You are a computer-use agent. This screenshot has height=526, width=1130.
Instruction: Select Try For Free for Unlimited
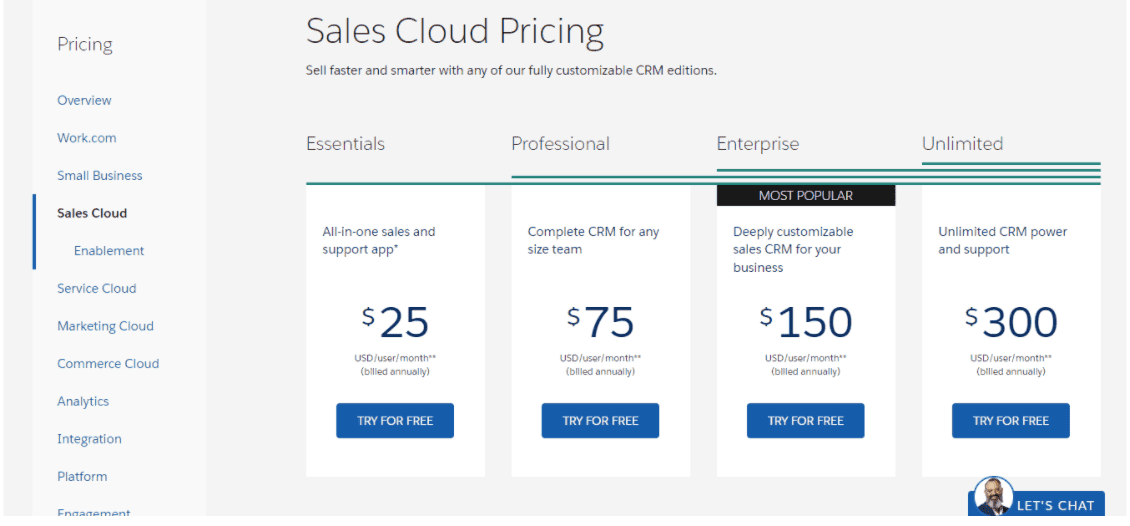(1011, 421)
